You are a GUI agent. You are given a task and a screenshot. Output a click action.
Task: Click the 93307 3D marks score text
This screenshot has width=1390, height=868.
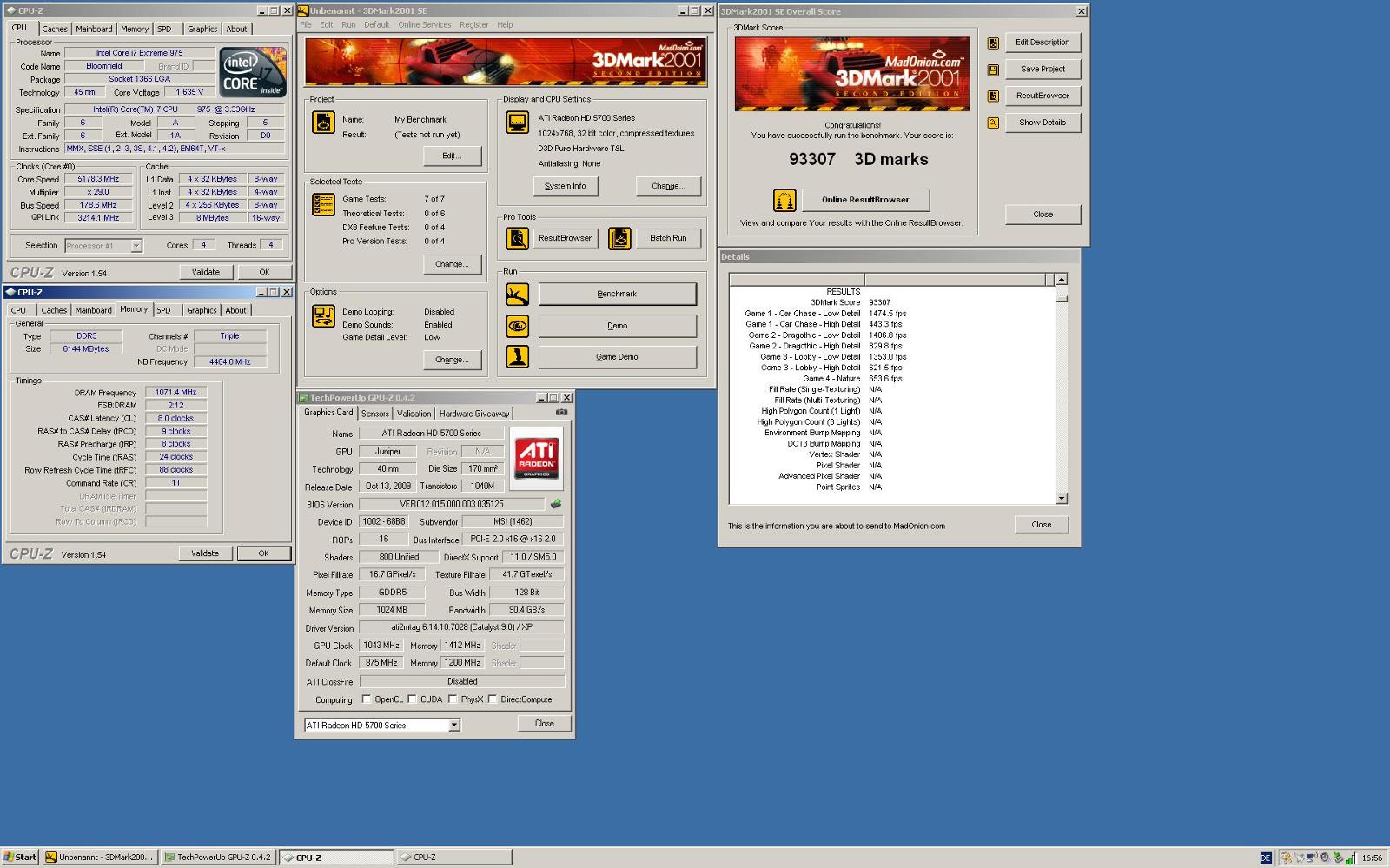click(858, 160)
